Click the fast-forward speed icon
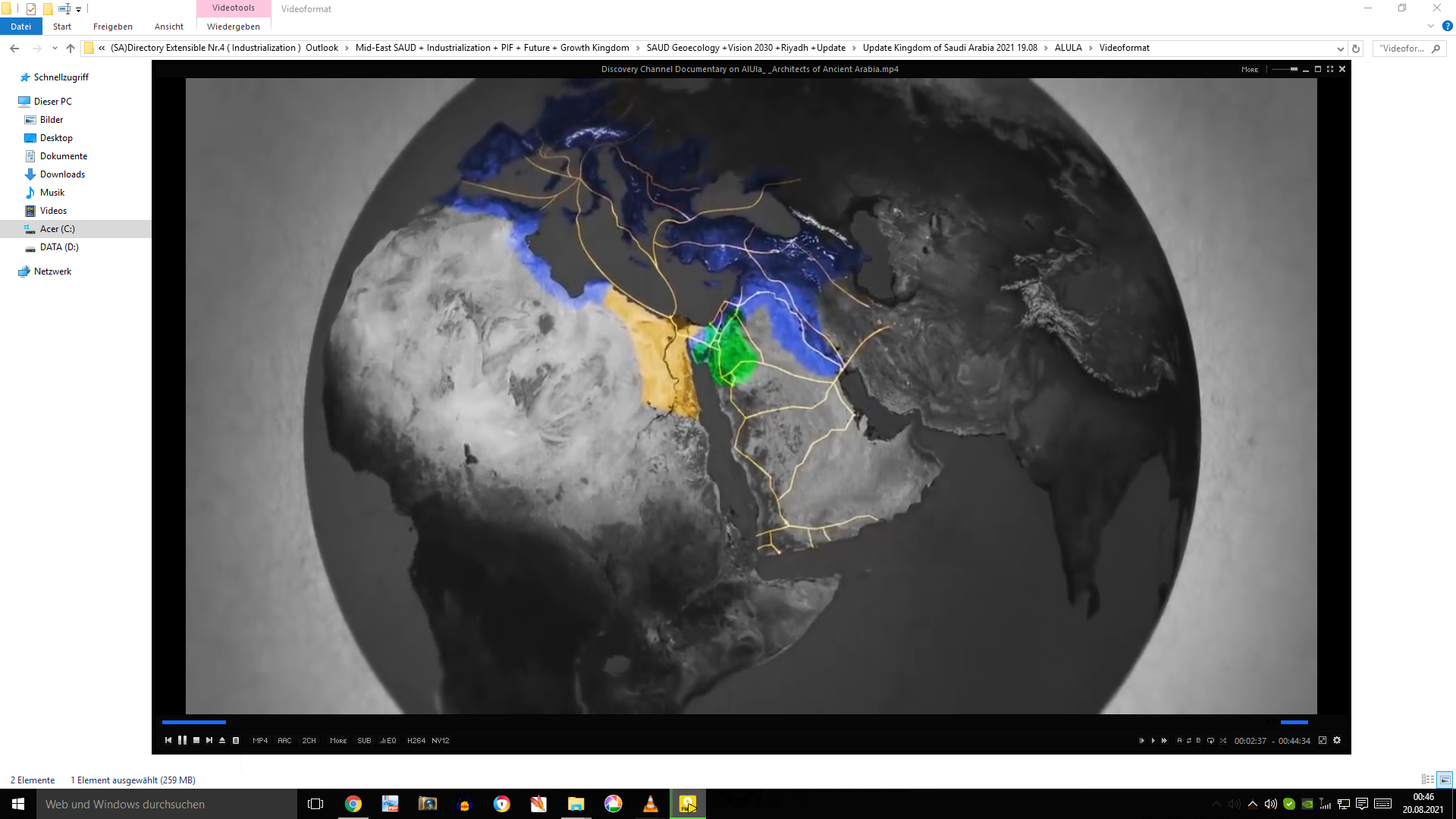The width and height of the screenshot is (1456, 819). (1165, 741)
